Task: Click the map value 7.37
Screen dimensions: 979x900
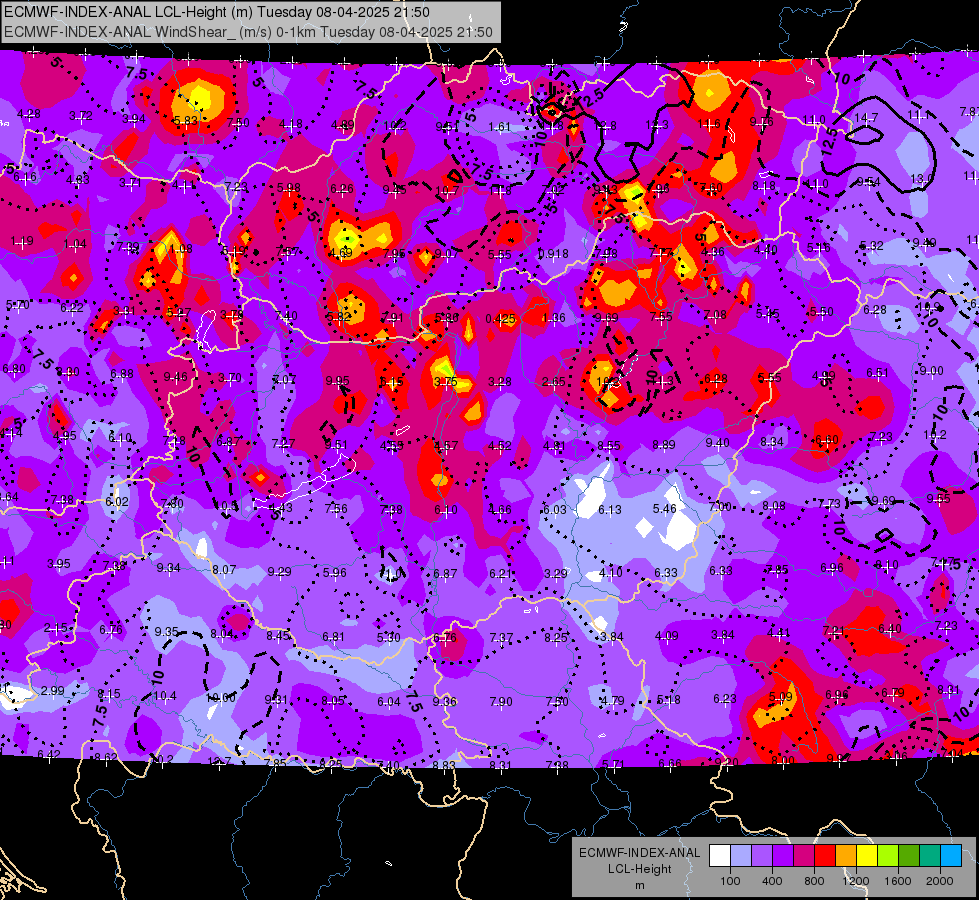Action: pyautogui.click(x=501, y=637)
